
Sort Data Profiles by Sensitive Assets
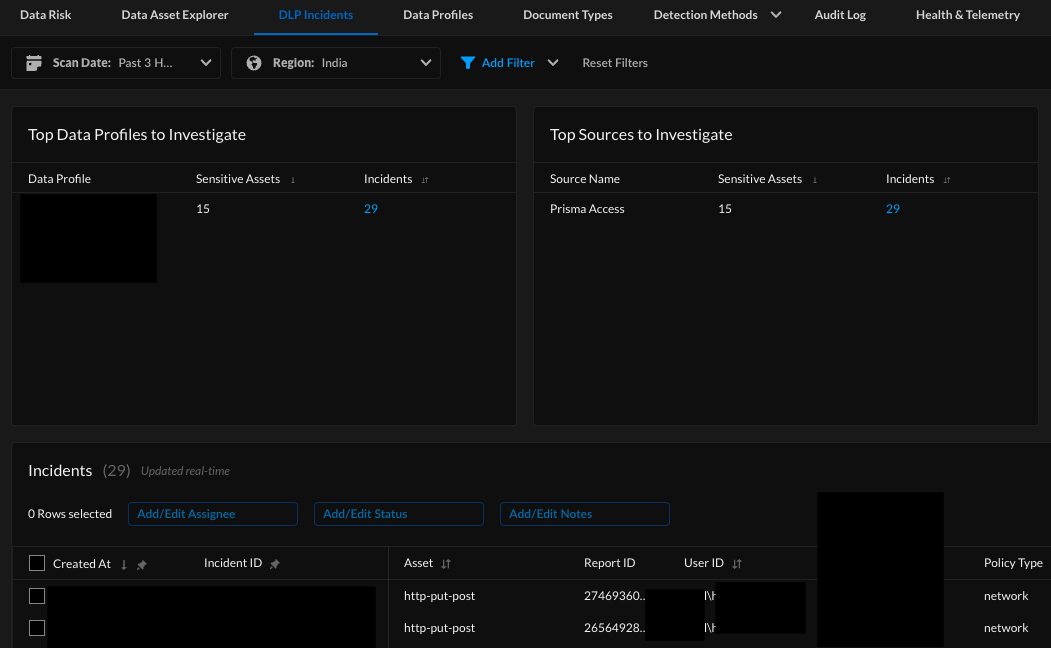click(293, 180)
